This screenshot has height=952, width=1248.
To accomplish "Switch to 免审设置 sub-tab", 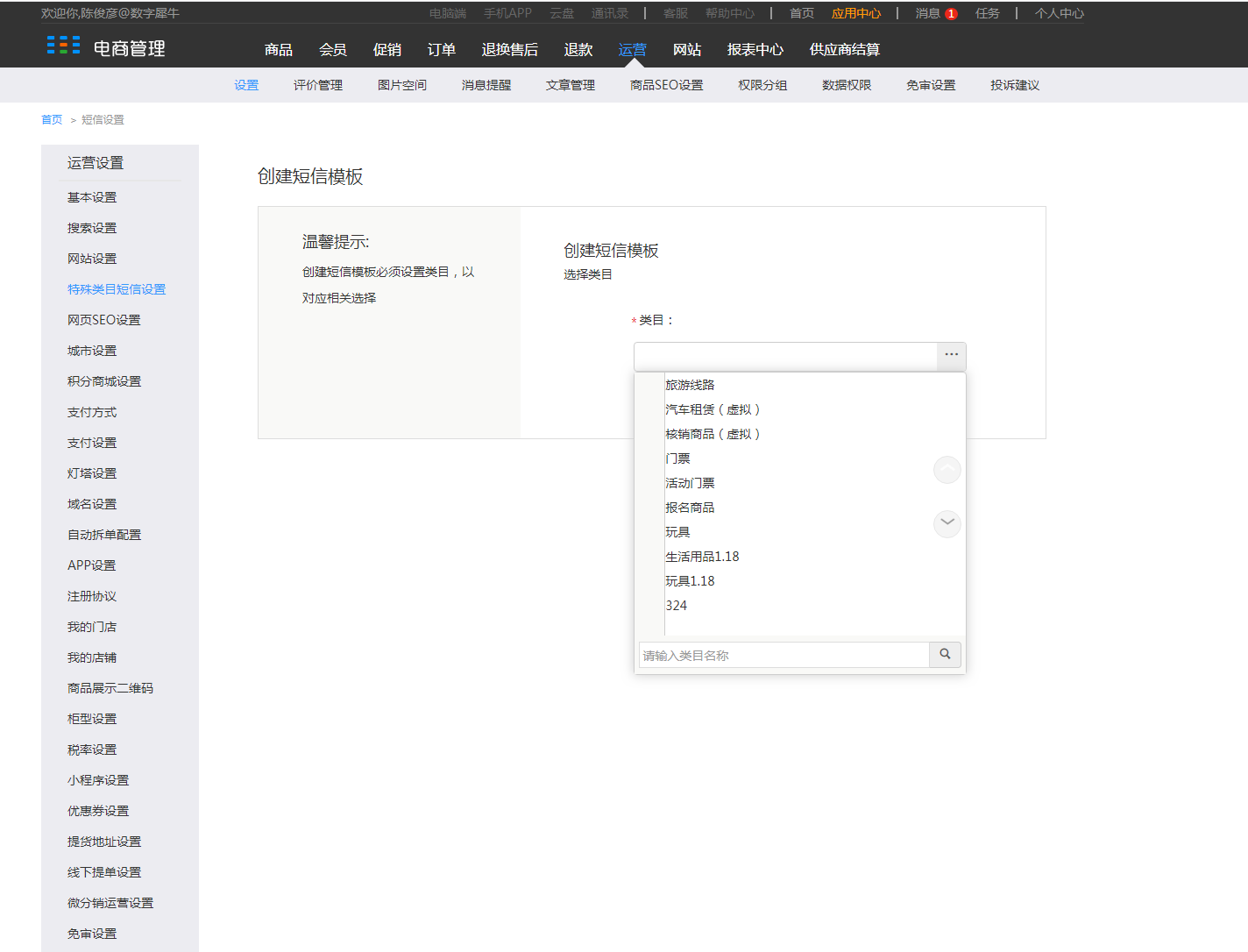I will tap(931, 85).
